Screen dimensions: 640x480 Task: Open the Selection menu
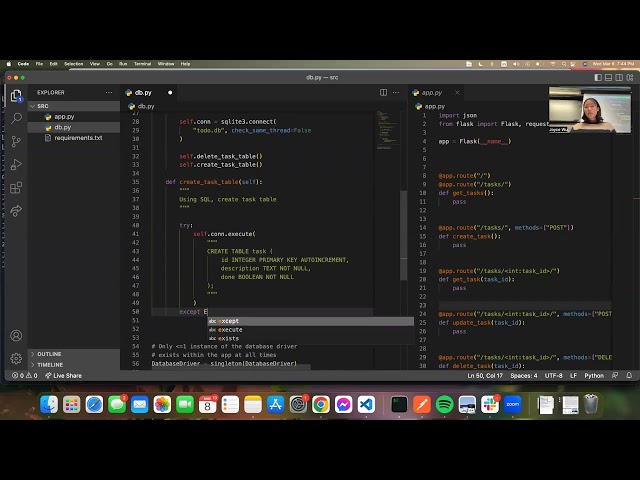click(73, 64)
